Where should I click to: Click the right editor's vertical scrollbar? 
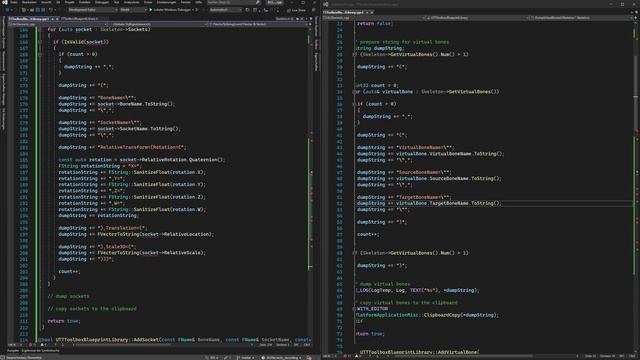636,188
